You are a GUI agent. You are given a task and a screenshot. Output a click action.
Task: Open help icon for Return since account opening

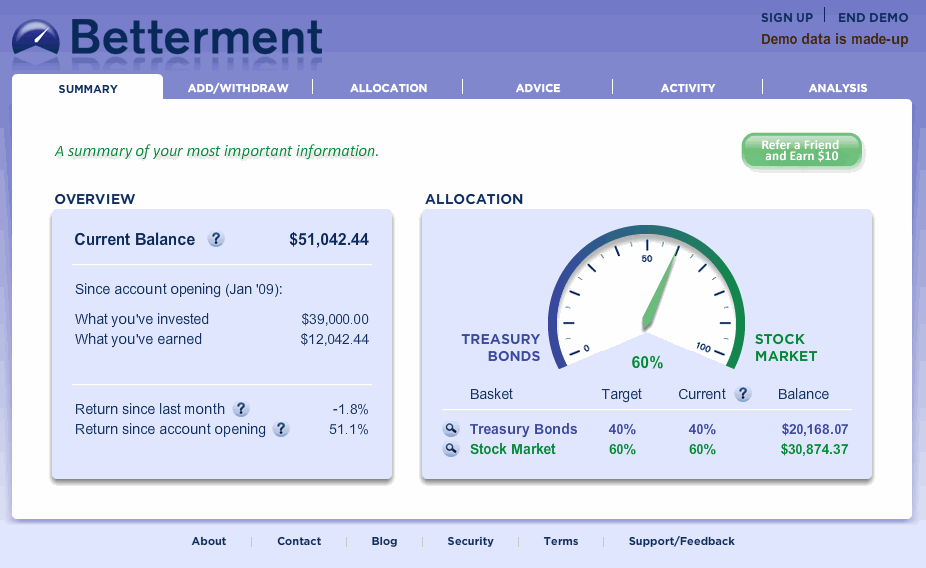[281, 429]
